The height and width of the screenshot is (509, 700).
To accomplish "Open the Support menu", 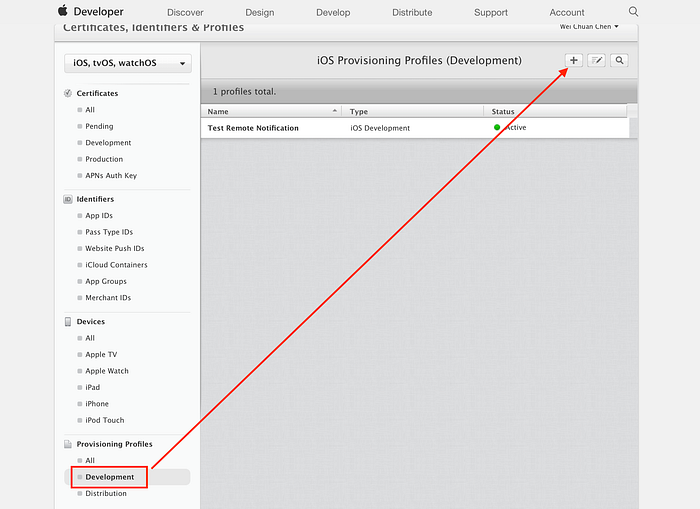I will point(491,13).
